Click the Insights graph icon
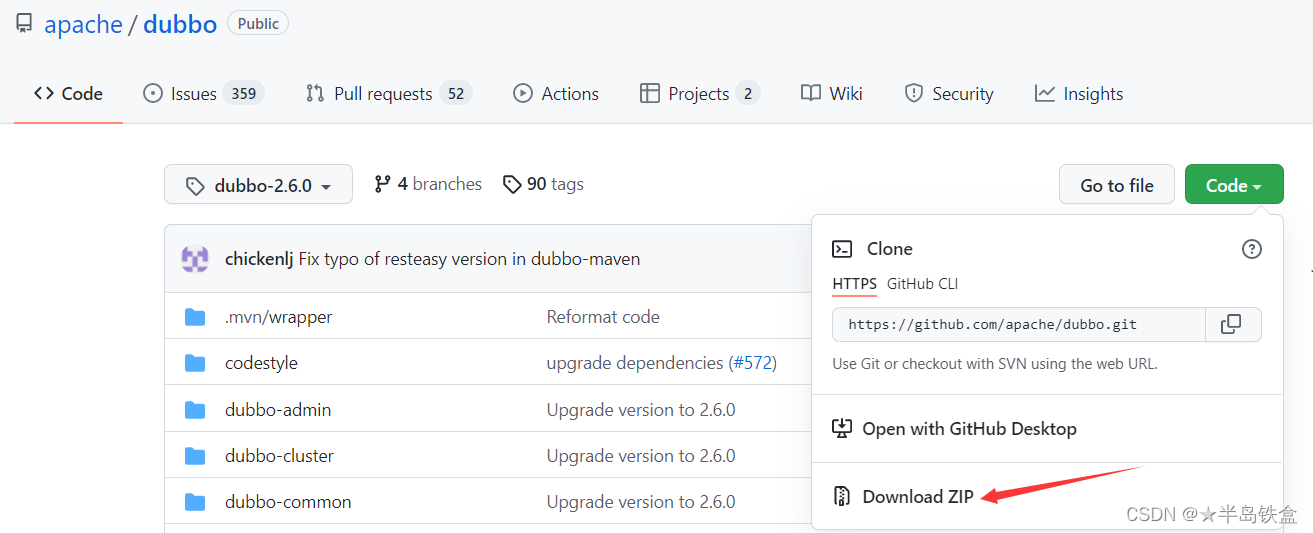The height and width of the screenshot is (533, 1313). tap(1045, 93)
